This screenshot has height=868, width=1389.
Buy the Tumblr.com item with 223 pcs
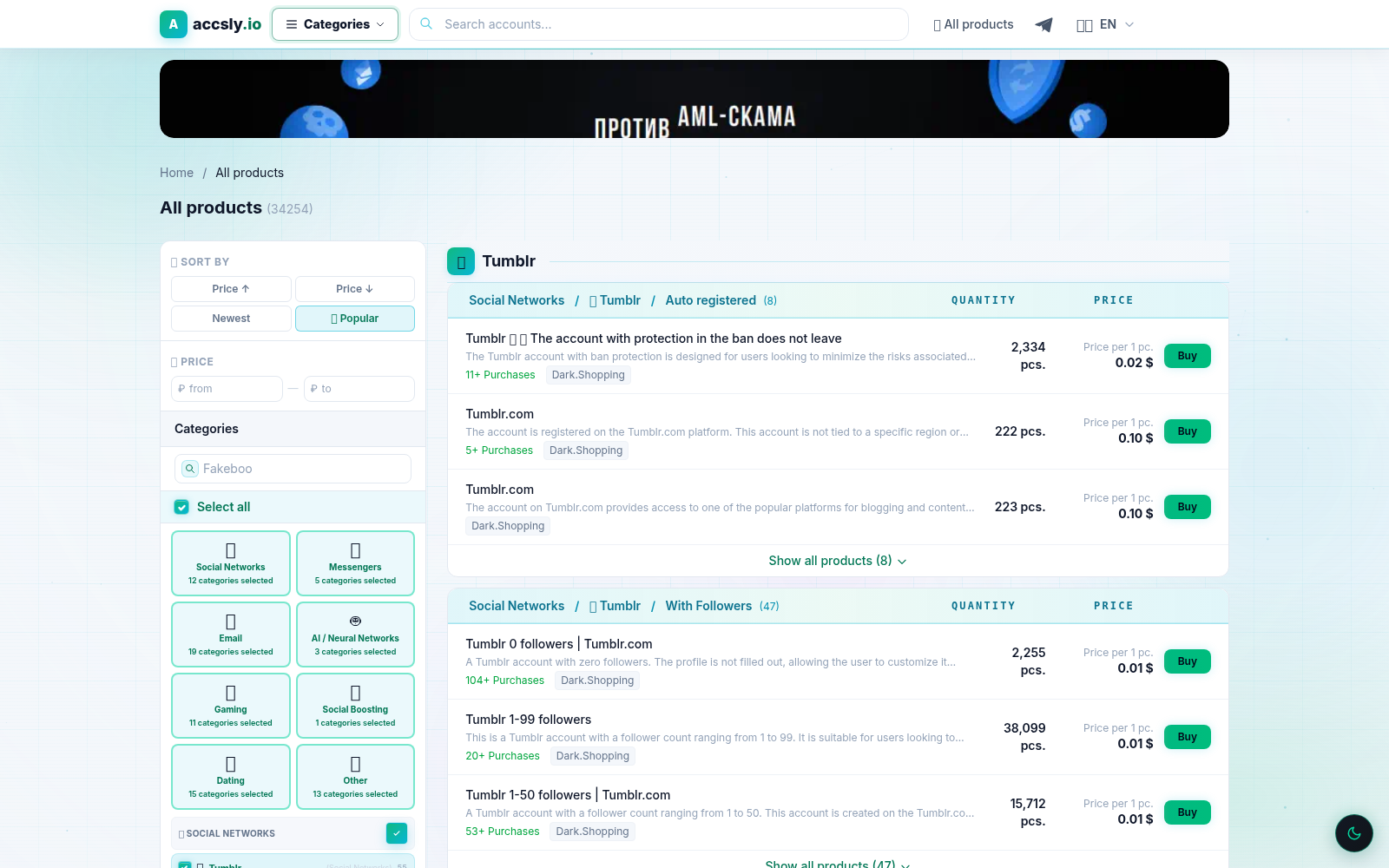(1187, 507)
